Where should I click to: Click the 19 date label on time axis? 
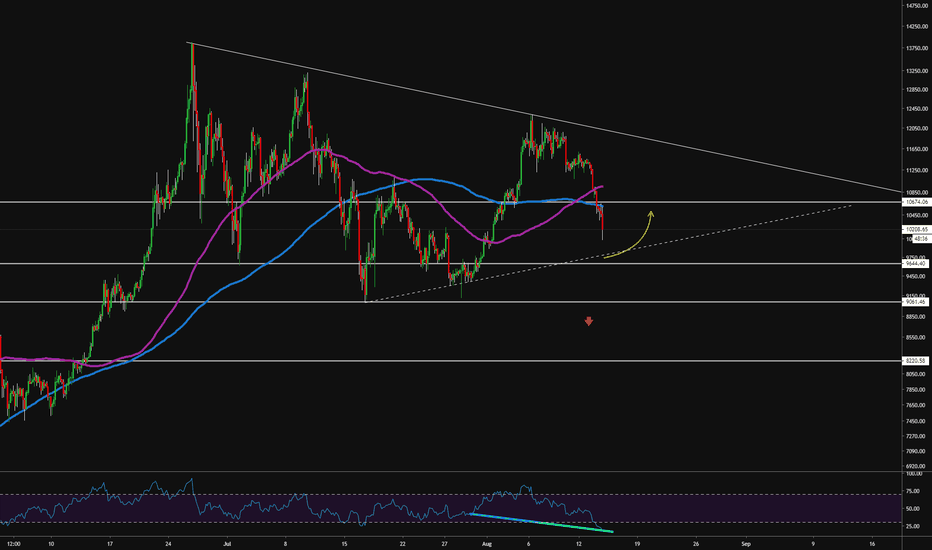pyautogui.click(x=637, y=543)
